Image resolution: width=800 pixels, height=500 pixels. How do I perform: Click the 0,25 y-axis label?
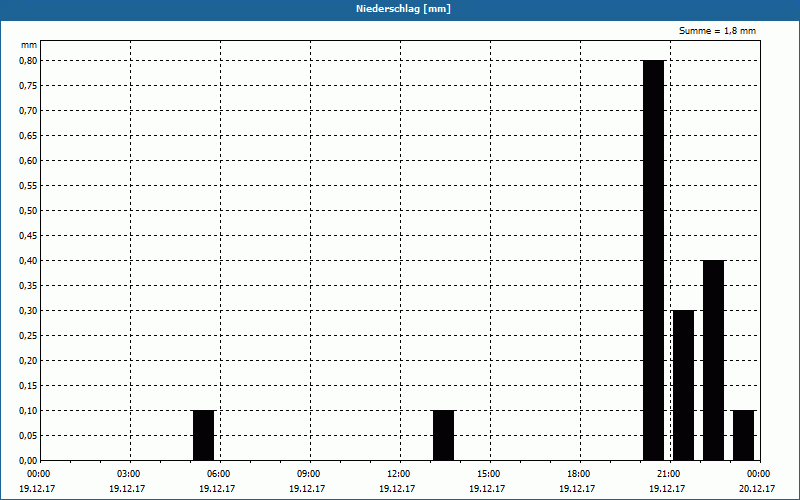(28, 336)
